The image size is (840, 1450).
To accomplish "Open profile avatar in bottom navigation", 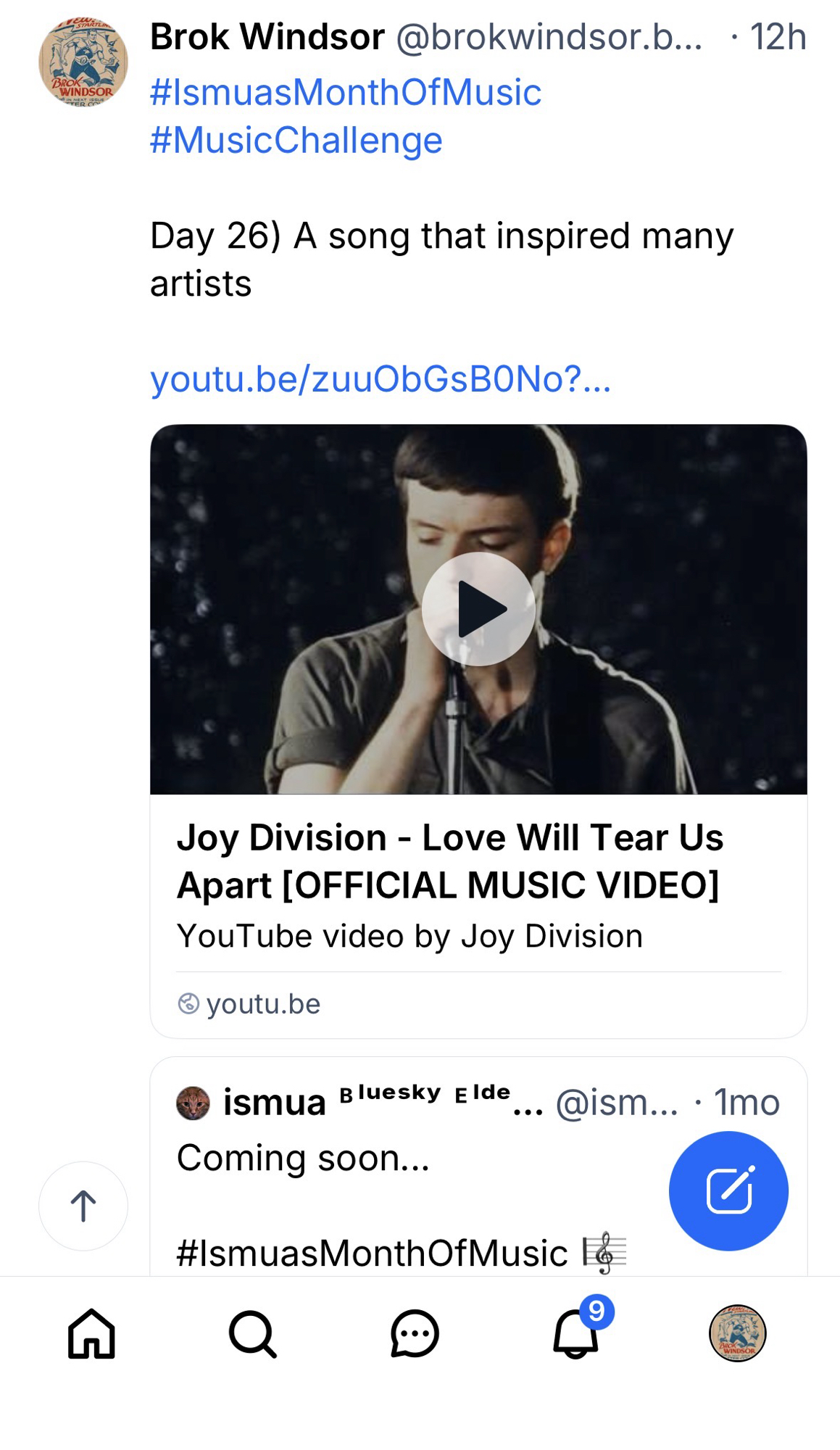I will pyautogui.click(x=737, y=1333).
